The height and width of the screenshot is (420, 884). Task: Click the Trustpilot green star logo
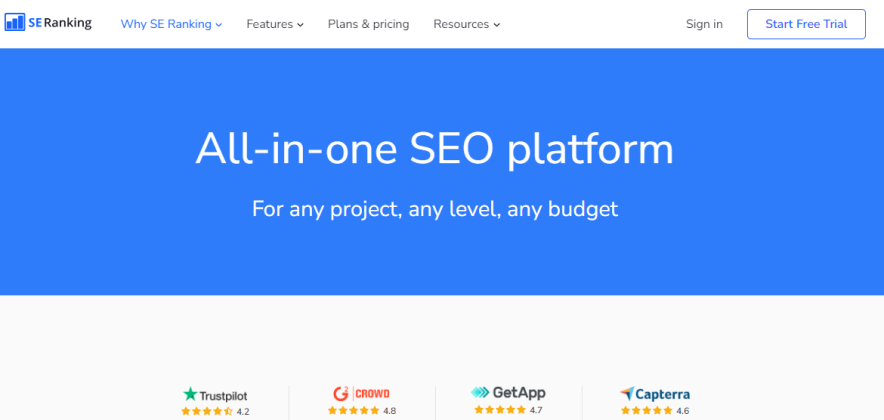(x=190, y=394)
